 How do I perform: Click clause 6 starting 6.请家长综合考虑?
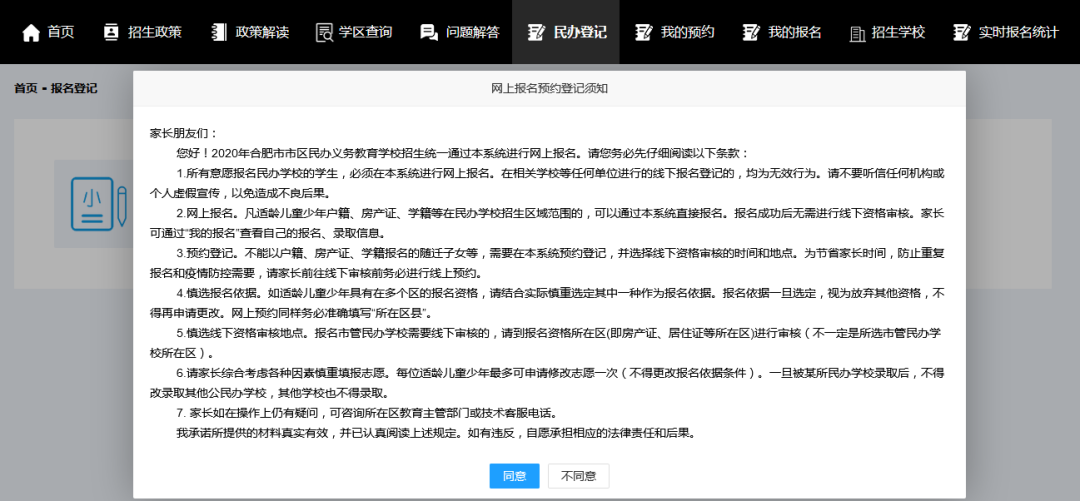coord(547,382)
